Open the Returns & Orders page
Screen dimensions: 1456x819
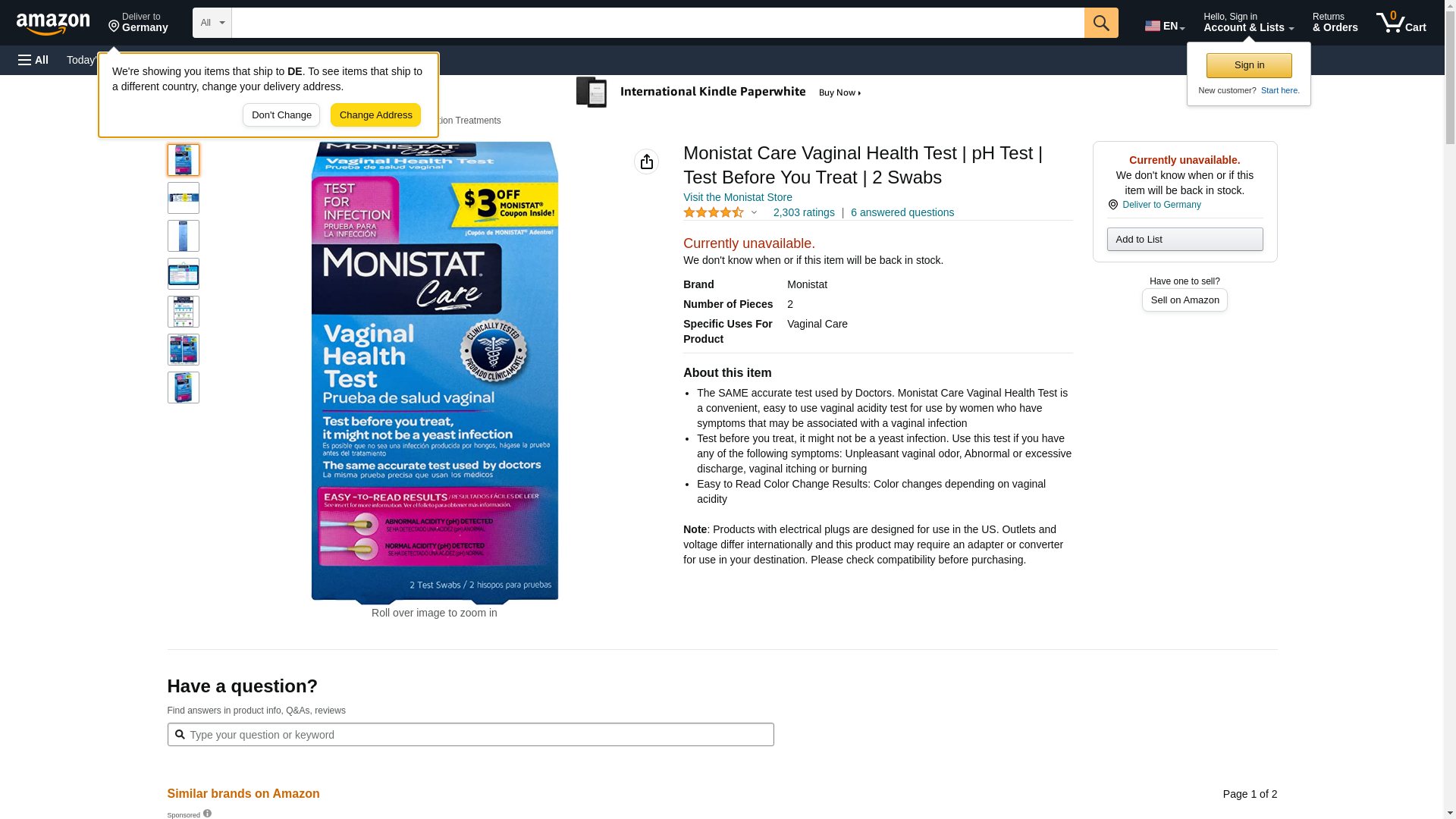(x=1335, y=23)
